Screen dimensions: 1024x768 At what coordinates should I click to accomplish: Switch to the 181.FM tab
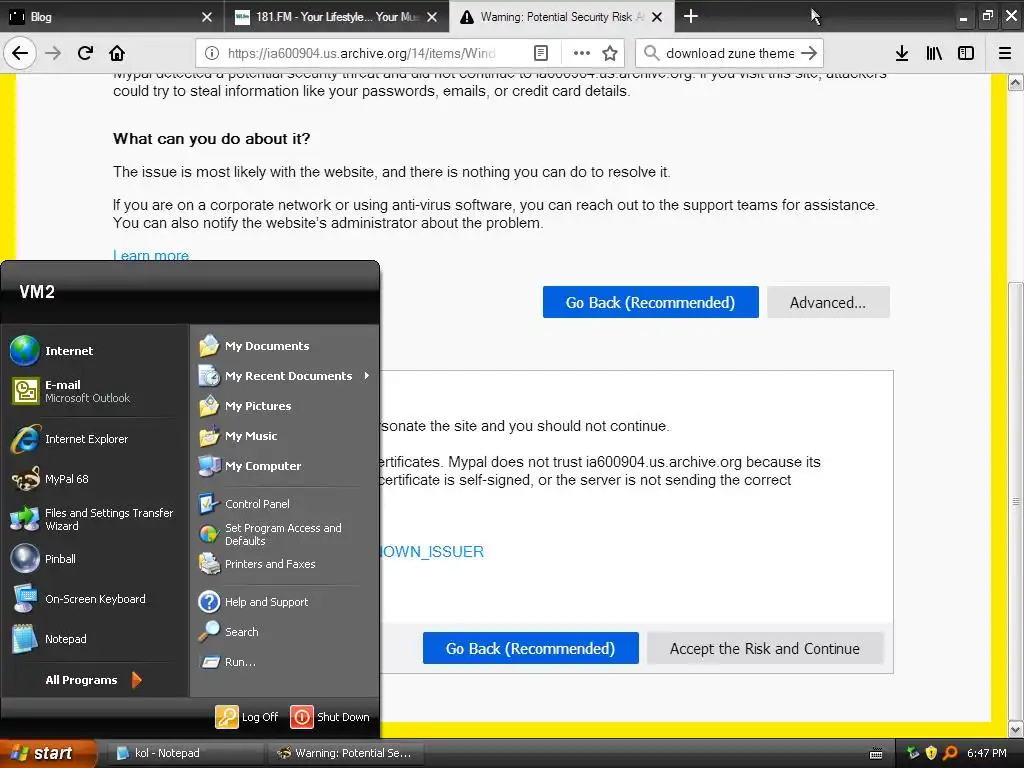pos(336,16)
